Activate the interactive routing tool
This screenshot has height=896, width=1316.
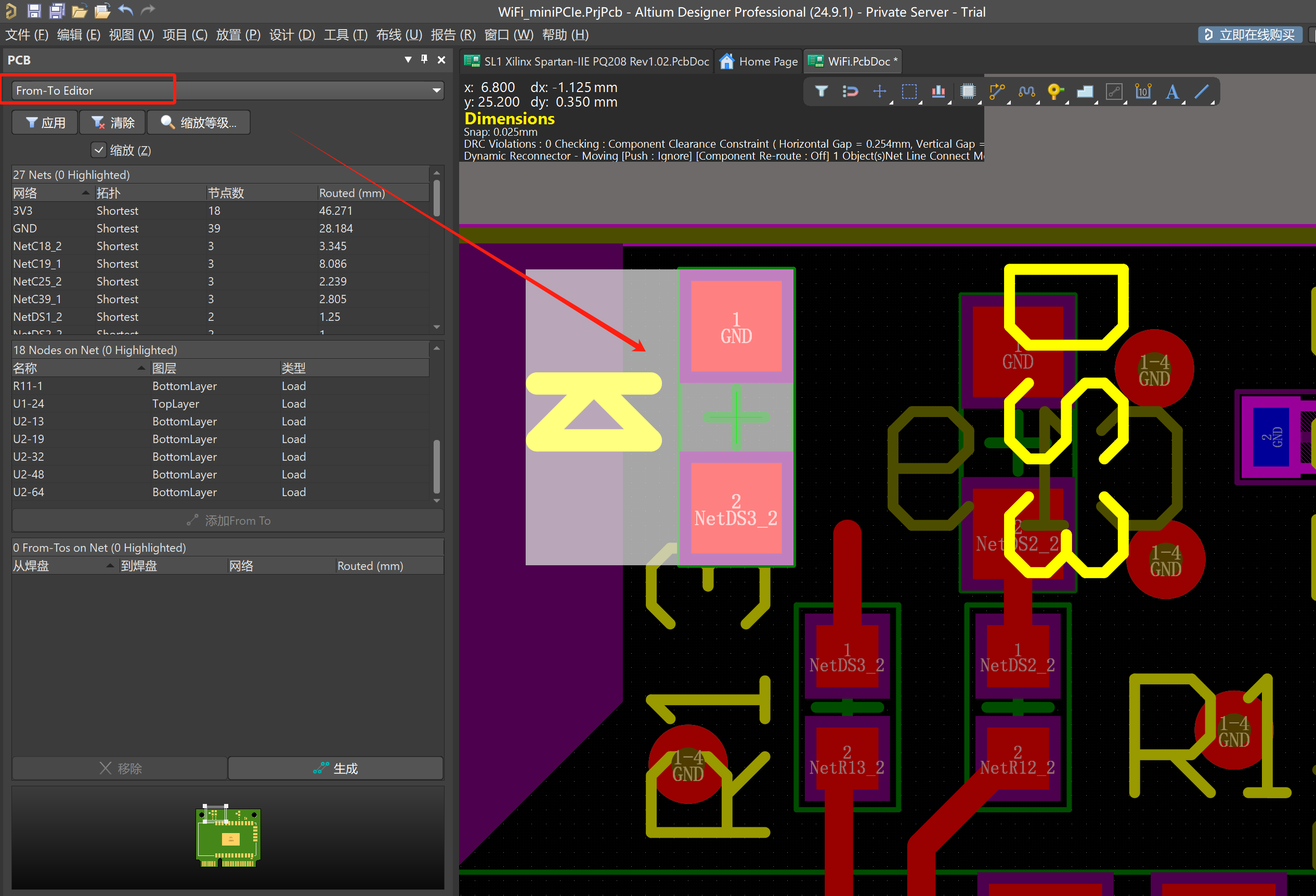997,91
